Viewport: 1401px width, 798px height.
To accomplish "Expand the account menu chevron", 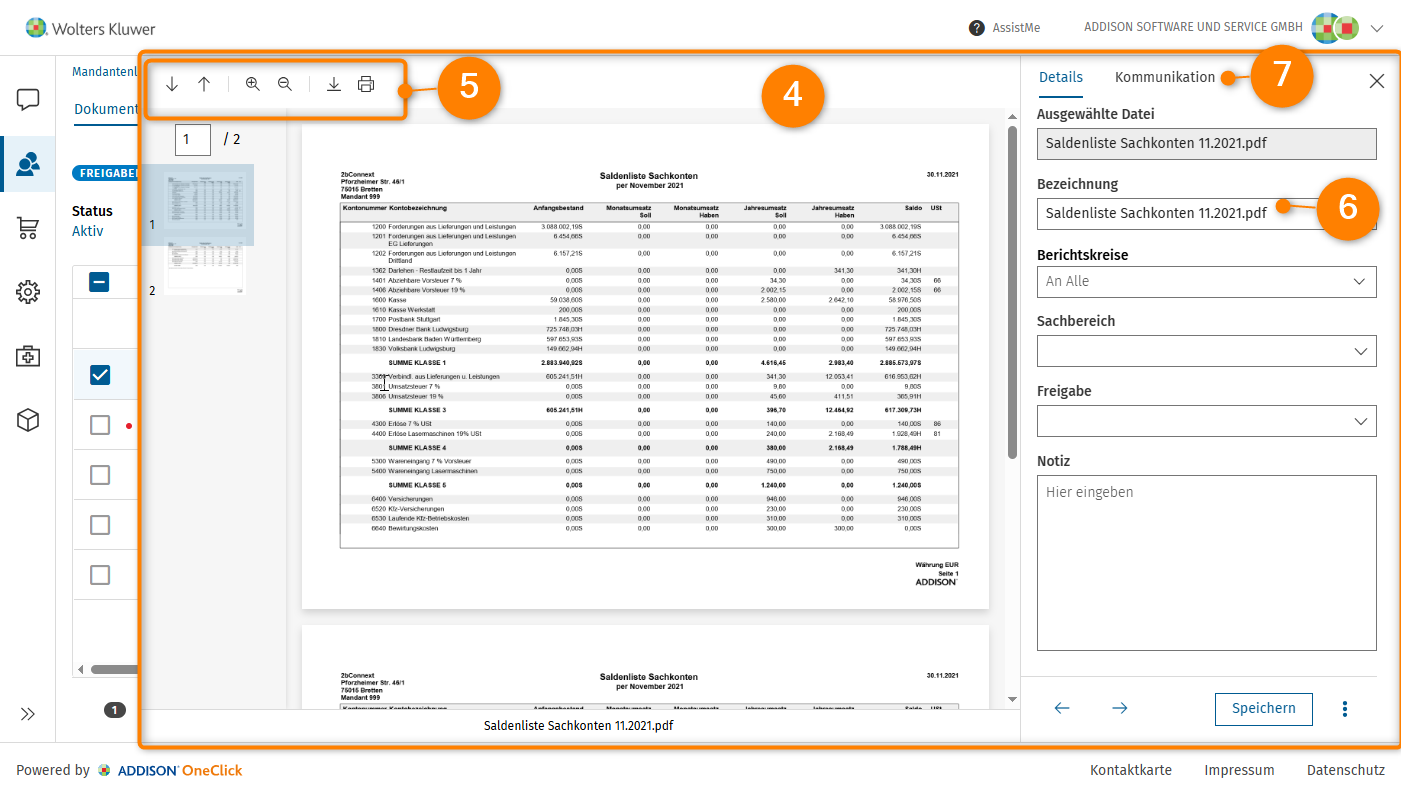I will pyautogui.click(x=1377, y=28).
